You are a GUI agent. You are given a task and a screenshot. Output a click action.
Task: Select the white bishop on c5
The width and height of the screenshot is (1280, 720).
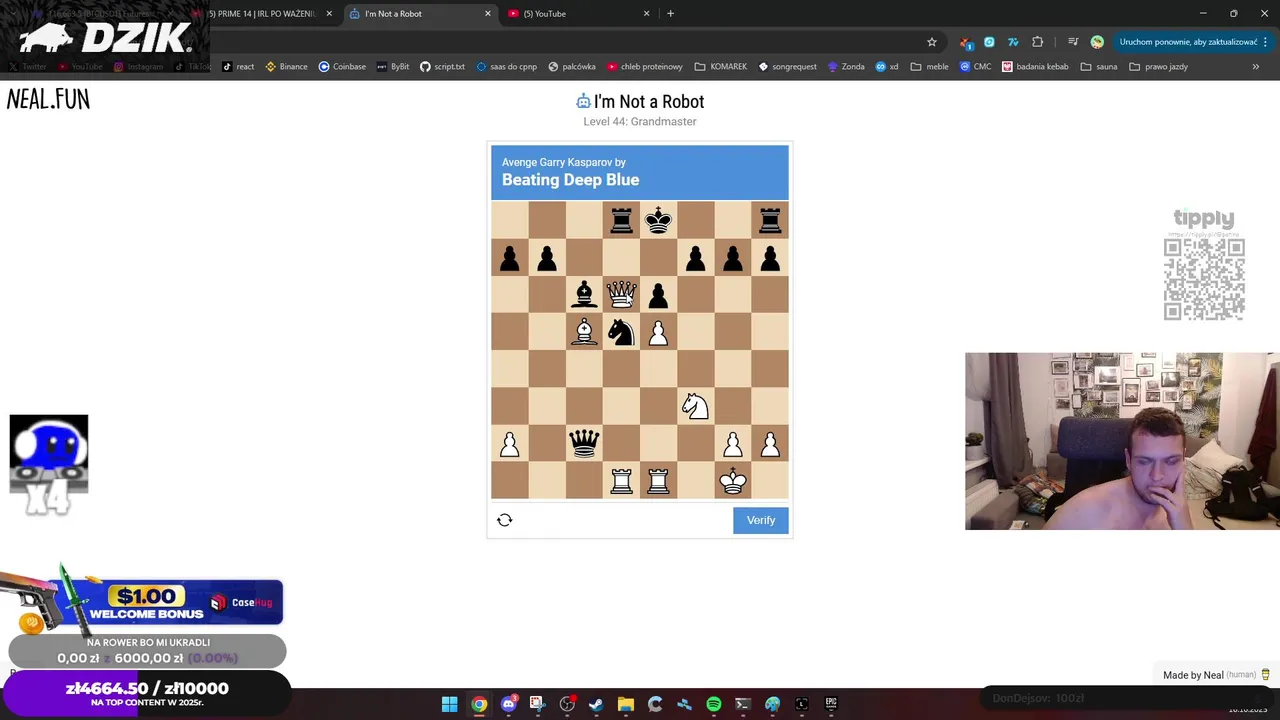(x=584, y=331)
